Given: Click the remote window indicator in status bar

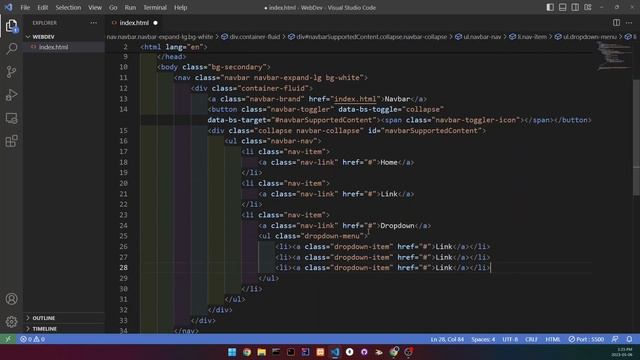Looking at the screenshot, I should [8, 339].
